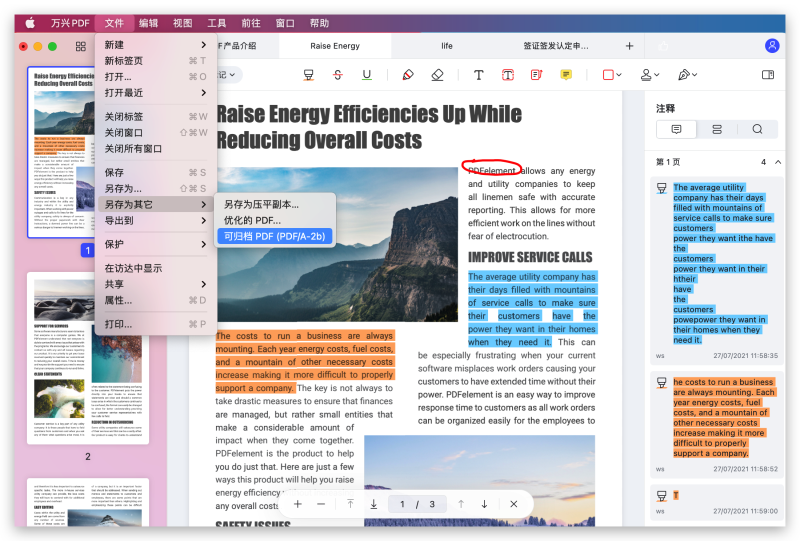Choose the pencil drawing tool
Screen dimensions: 800x541
click(408, 75)
